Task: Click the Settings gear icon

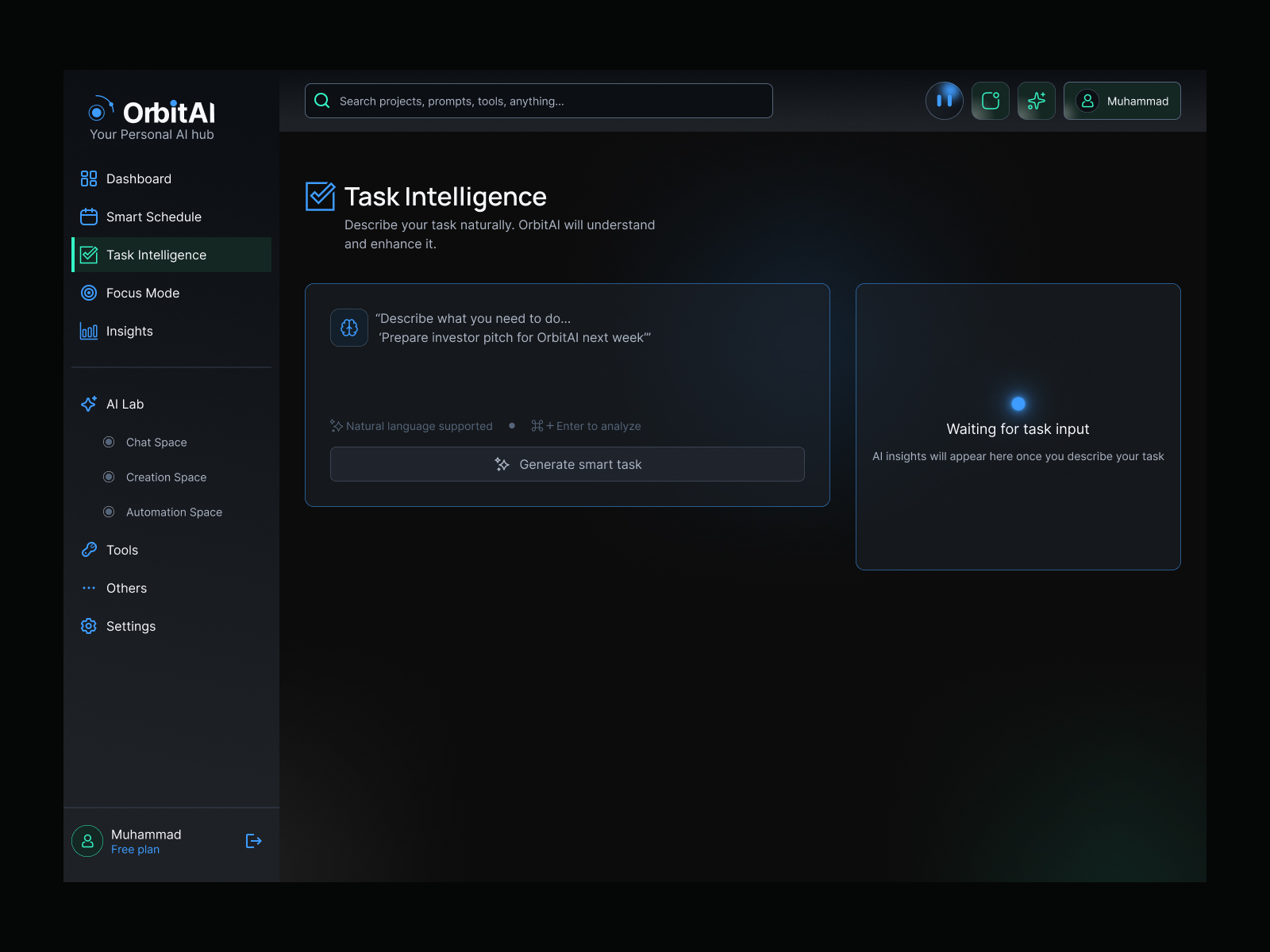Action: pyautogui.click(x=88, y=626)
